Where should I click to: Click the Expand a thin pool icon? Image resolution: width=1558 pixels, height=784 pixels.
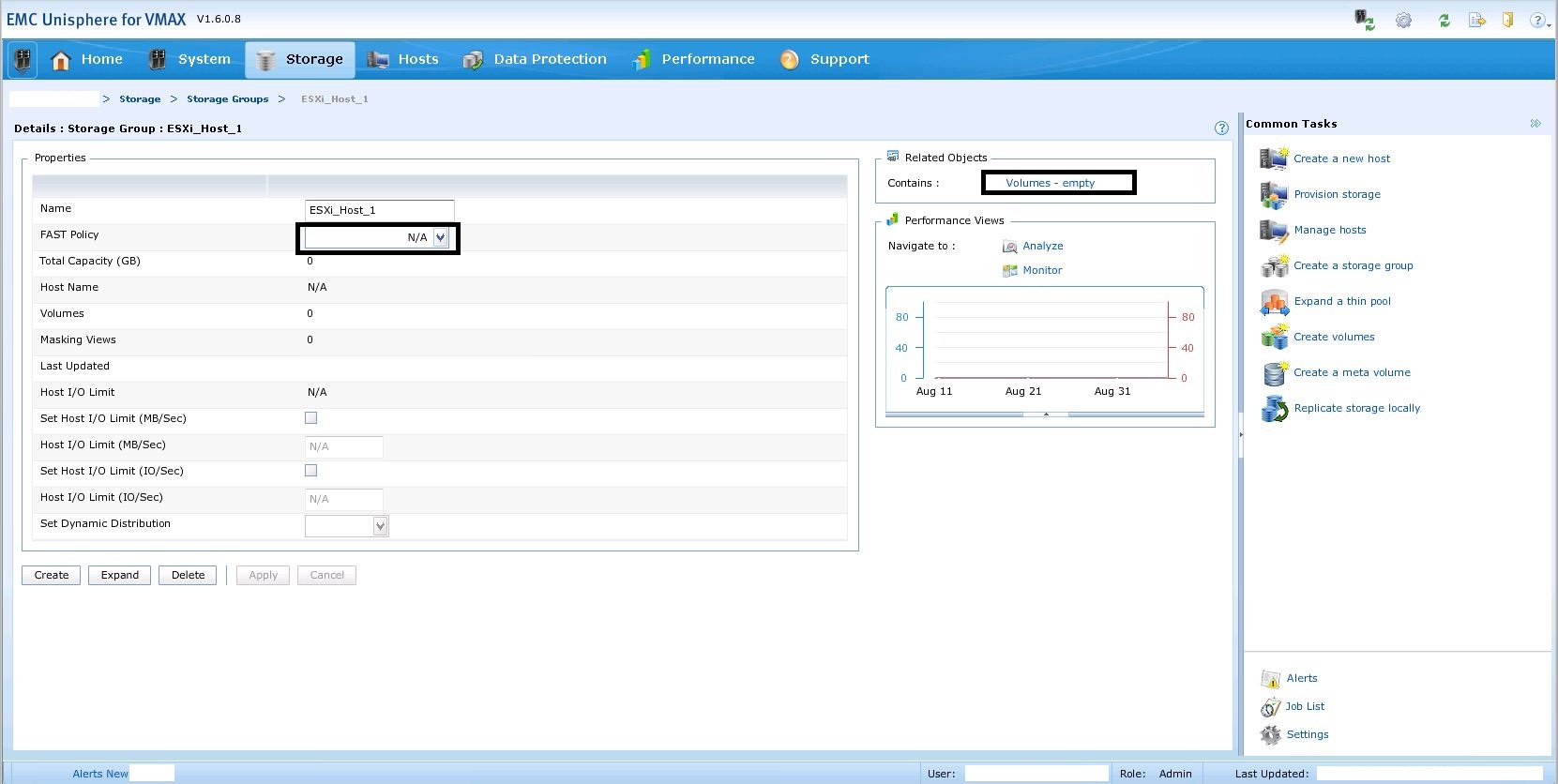[1274, 302]
